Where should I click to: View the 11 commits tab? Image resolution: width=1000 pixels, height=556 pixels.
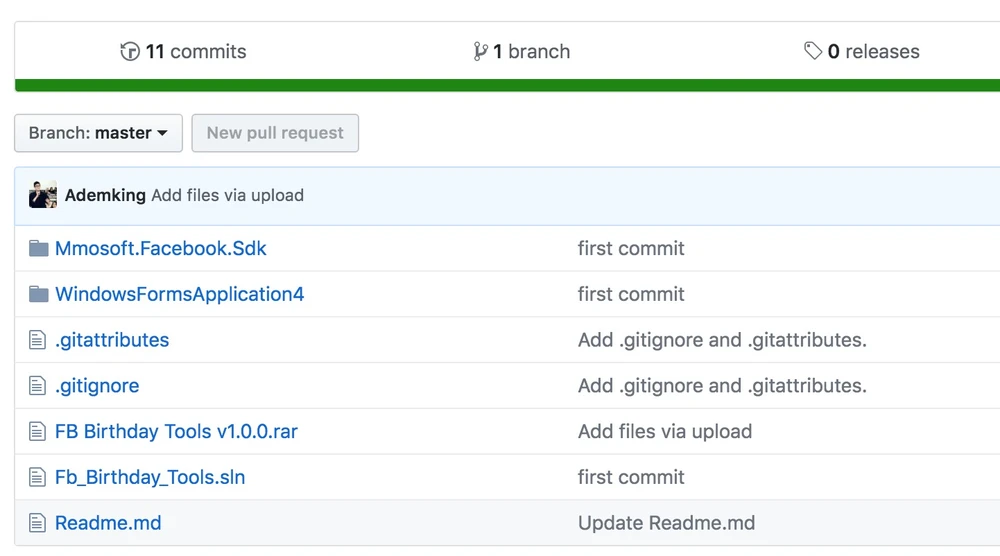195,52
